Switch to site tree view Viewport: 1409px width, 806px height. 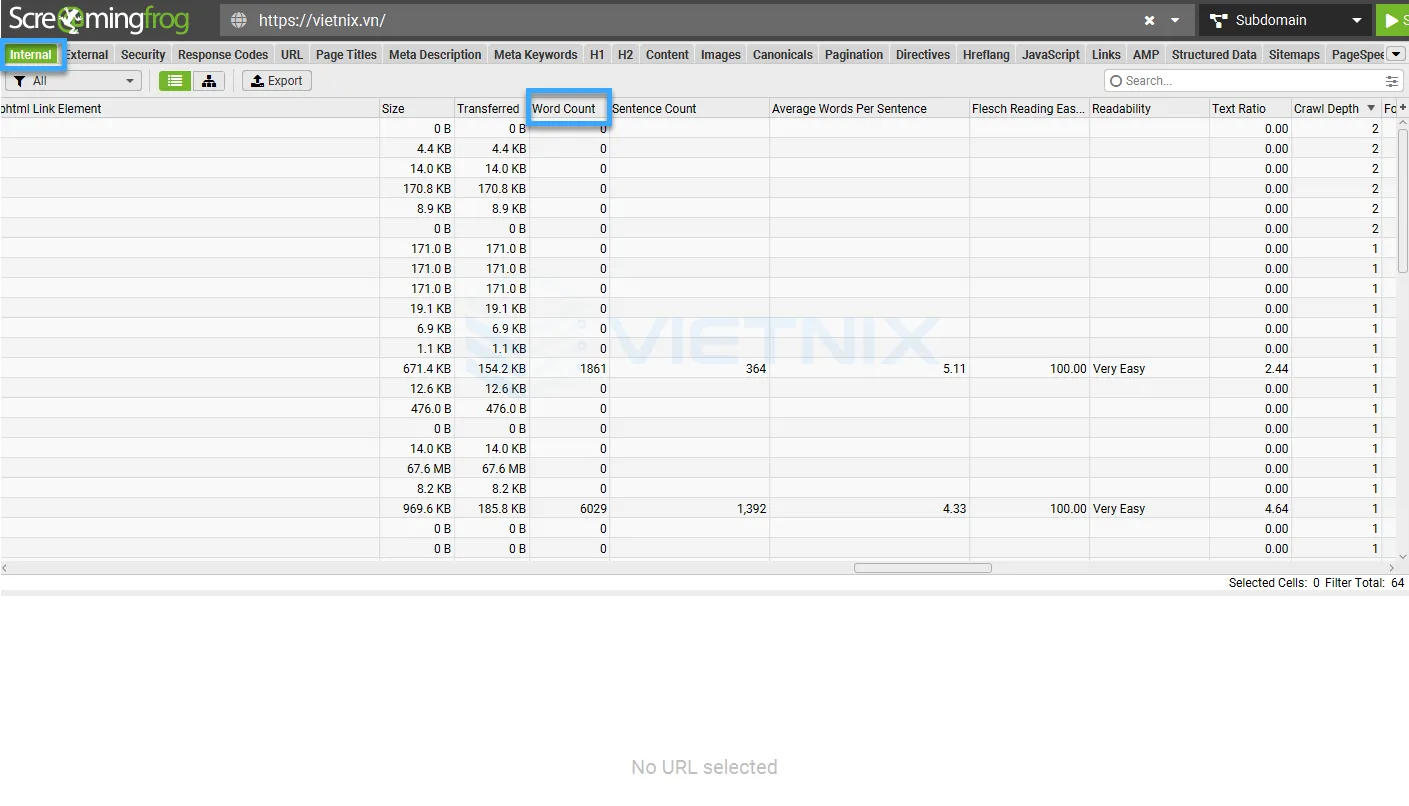[x=208, y=81]
